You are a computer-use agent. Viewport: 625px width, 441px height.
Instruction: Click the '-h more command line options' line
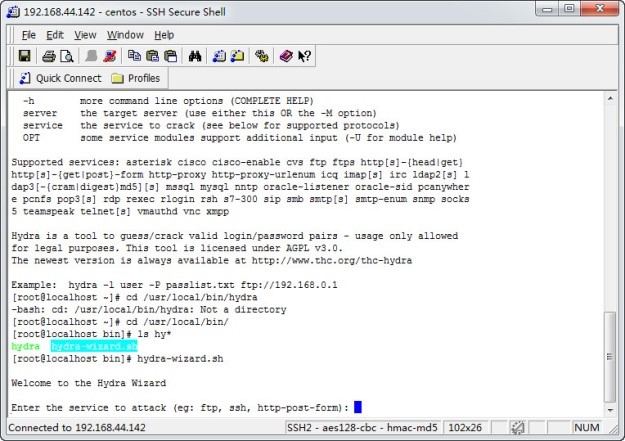pyautogui.click(x=168, y=101)
